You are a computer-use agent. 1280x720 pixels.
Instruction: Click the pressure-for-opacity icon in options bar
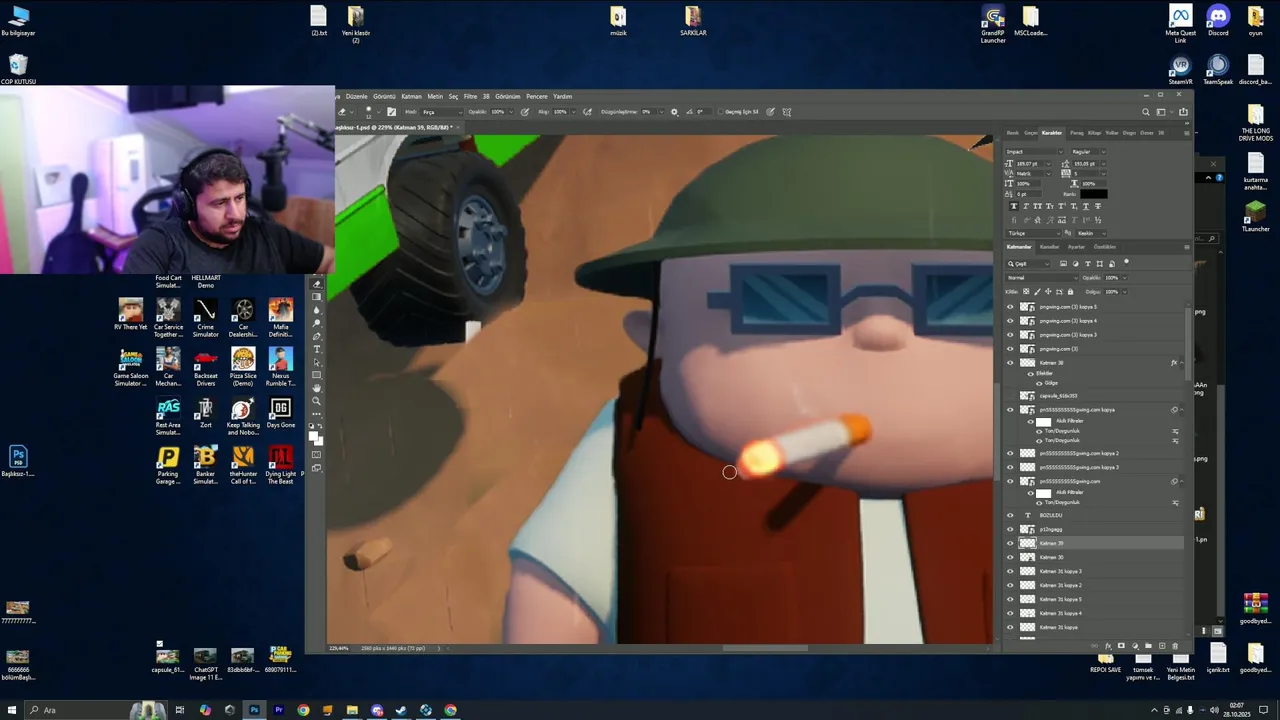(524, 112)
